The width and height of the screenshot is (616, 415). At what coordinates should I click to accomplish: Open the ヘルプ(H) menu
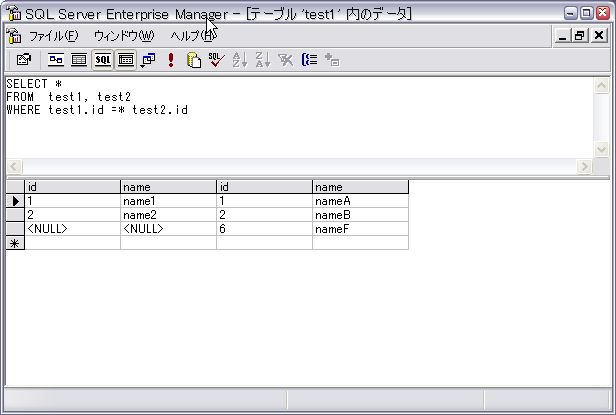190,36
